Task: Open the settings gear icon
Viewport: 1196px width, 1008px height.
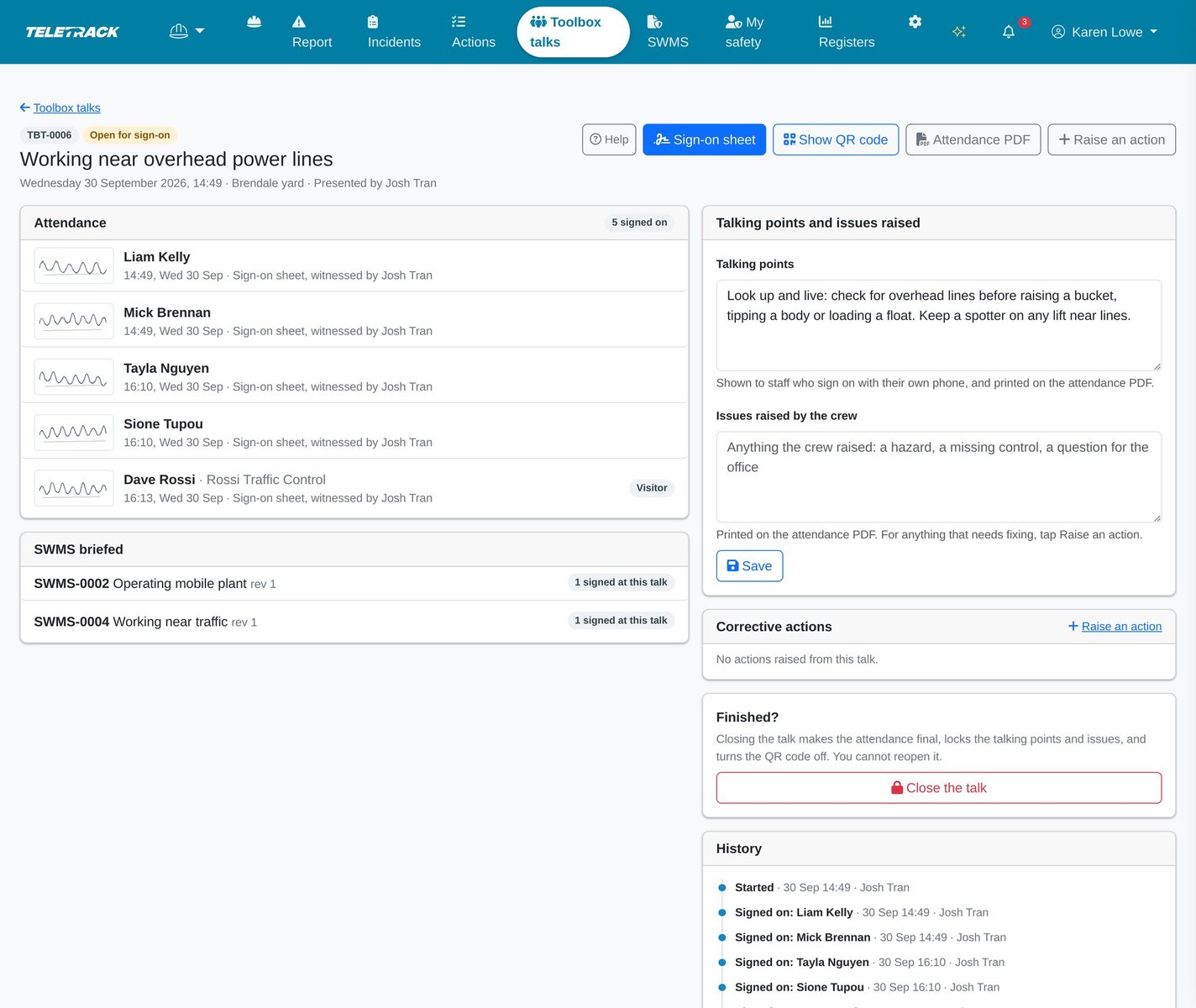Action: tap(915, 22)
